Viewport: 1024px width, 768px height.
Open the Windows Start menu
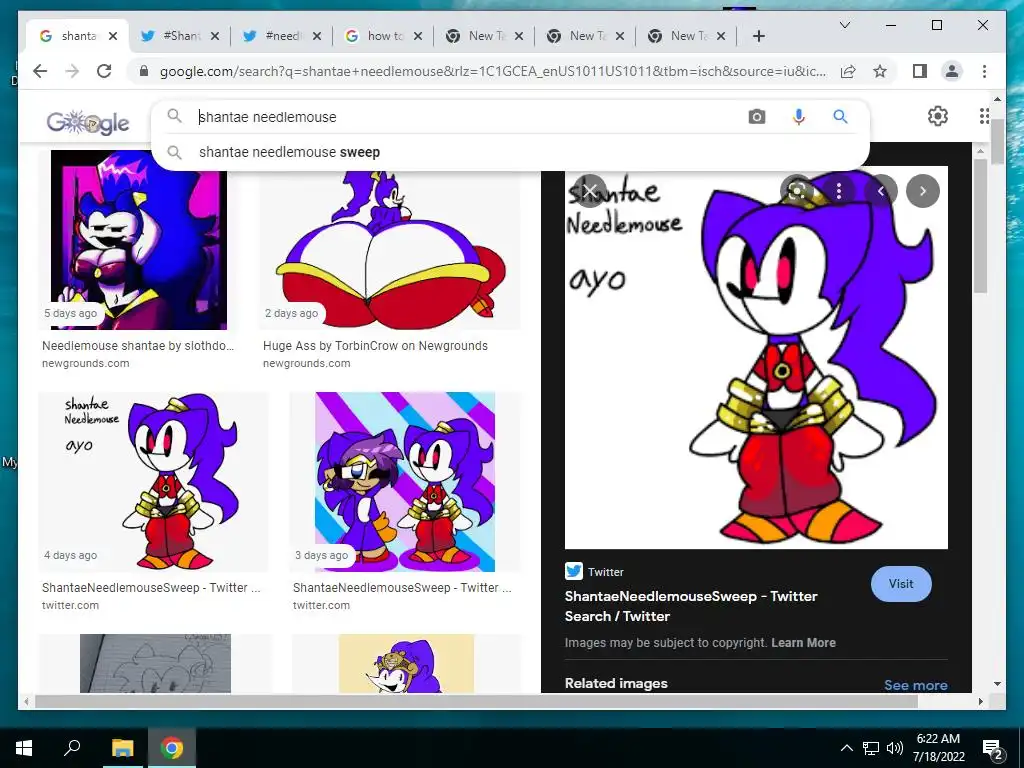(x=24, y=748)
